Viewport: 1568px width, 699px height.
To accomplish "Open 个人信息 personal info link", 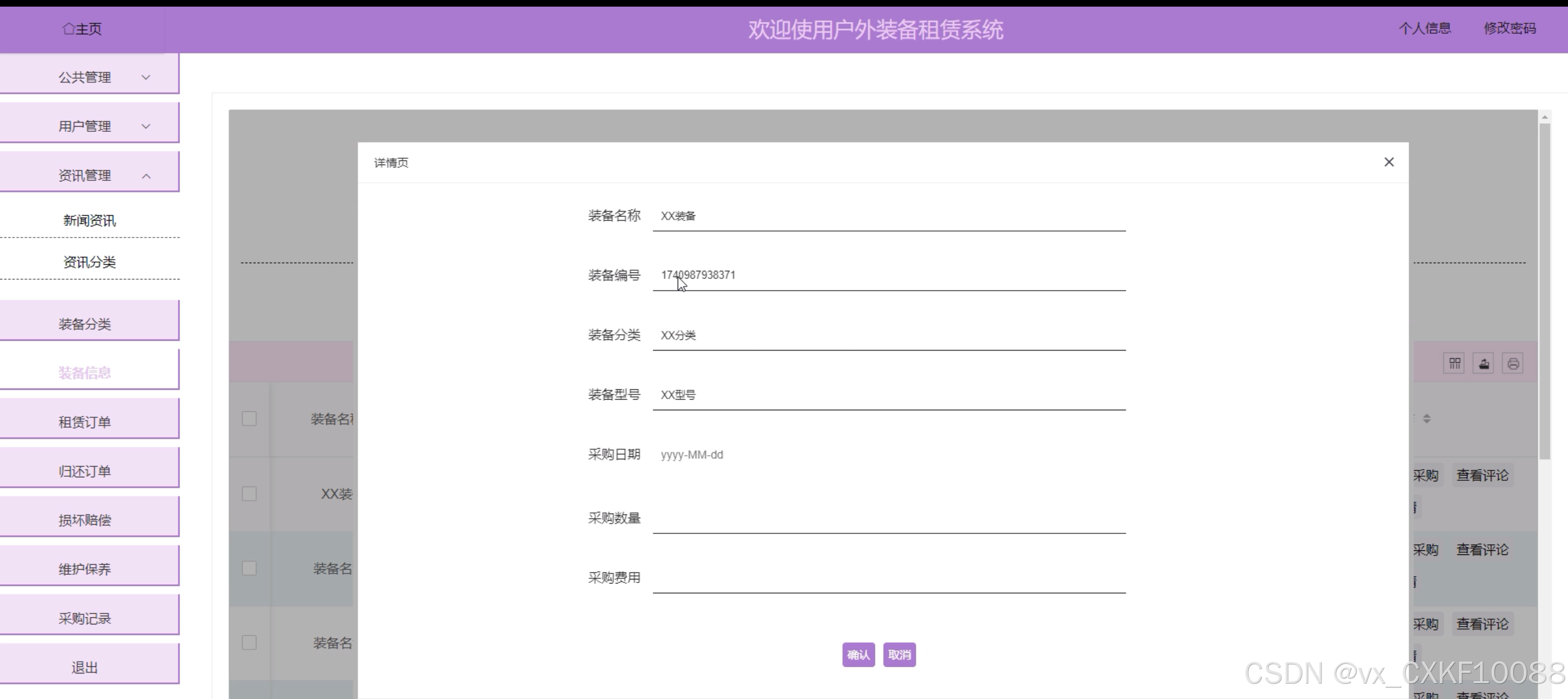I will coord(1424,28).
